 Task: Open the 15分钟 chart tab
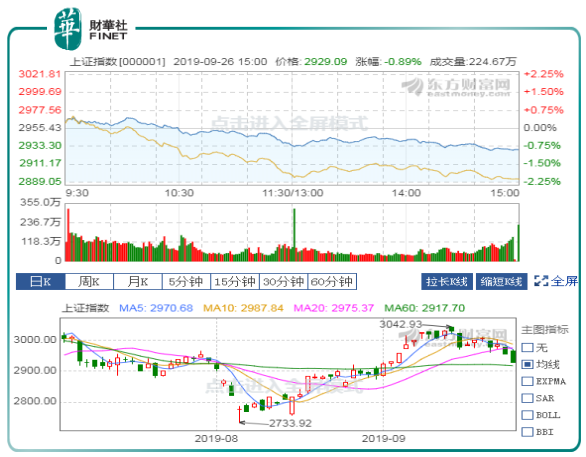[x=235, y=282]
